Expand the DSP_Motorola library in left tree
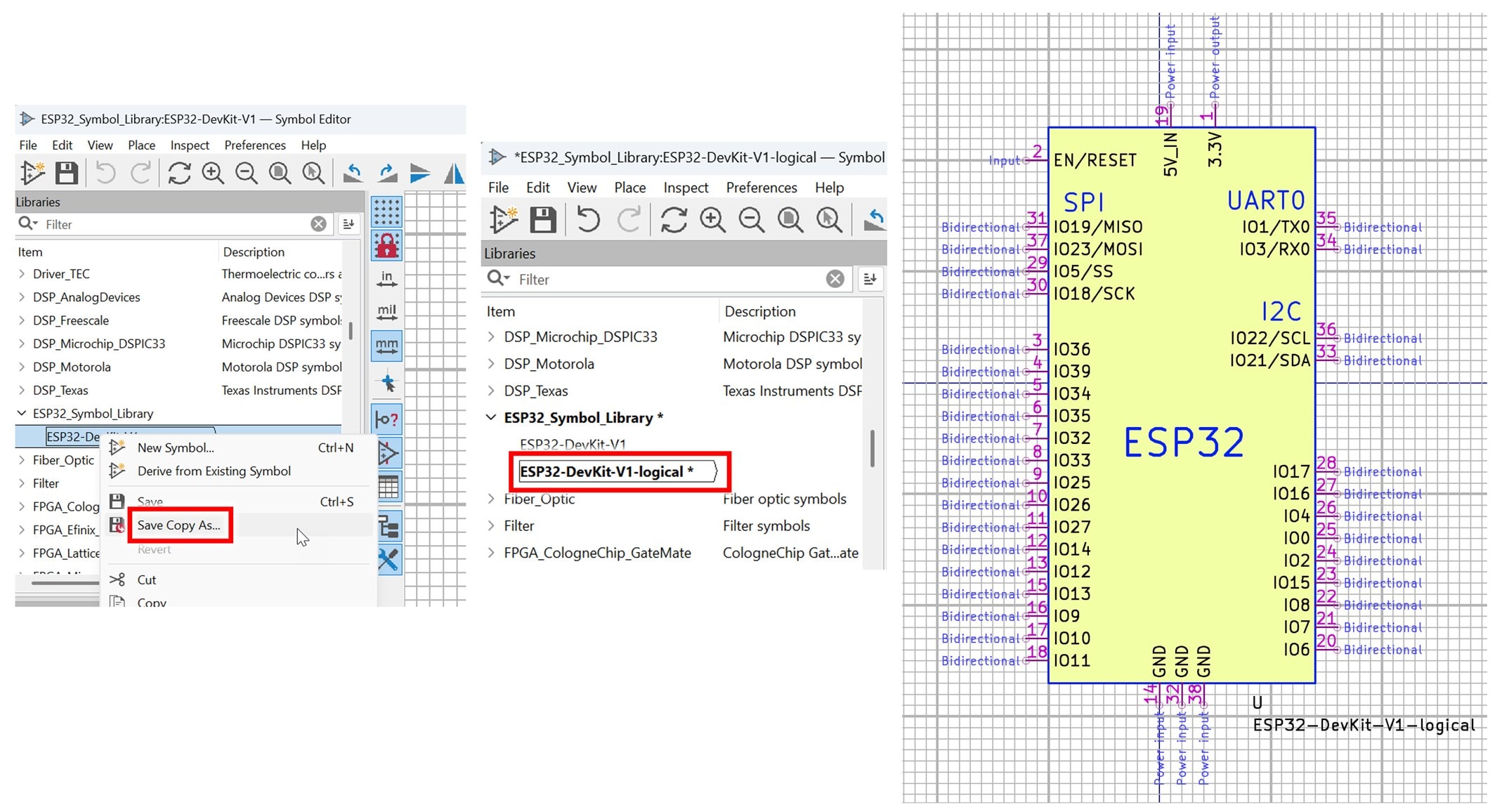Viewport: 1502px width, 812px height. [22, 367]
